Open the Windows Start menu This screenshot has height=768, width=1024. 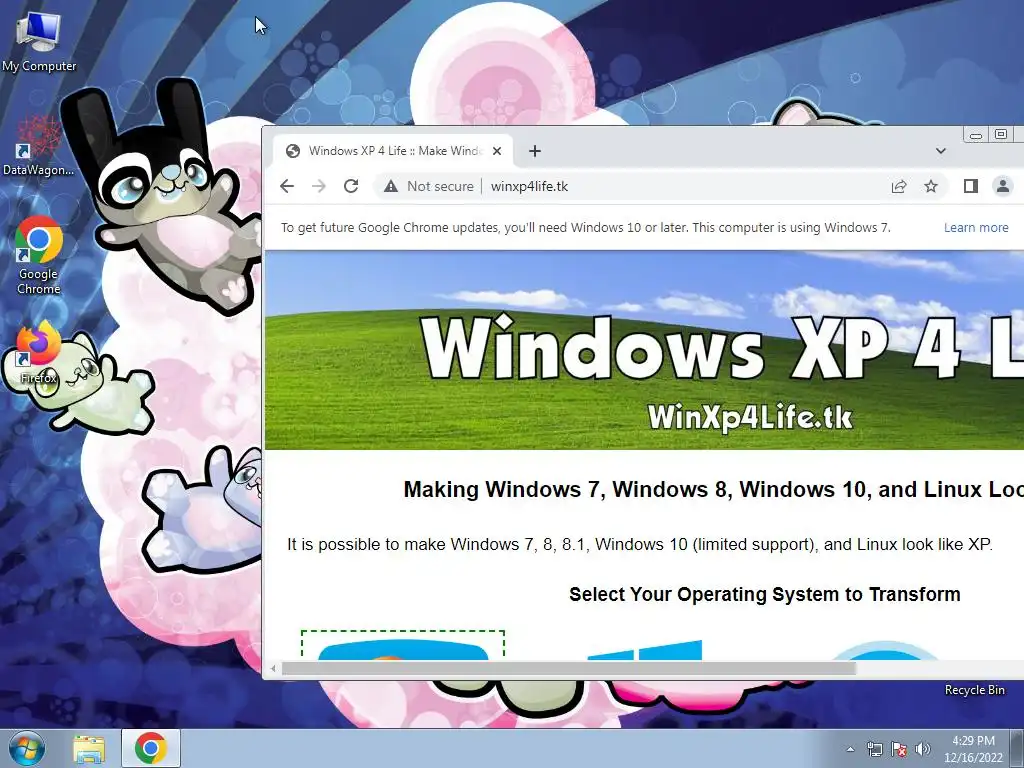(27, 748)
